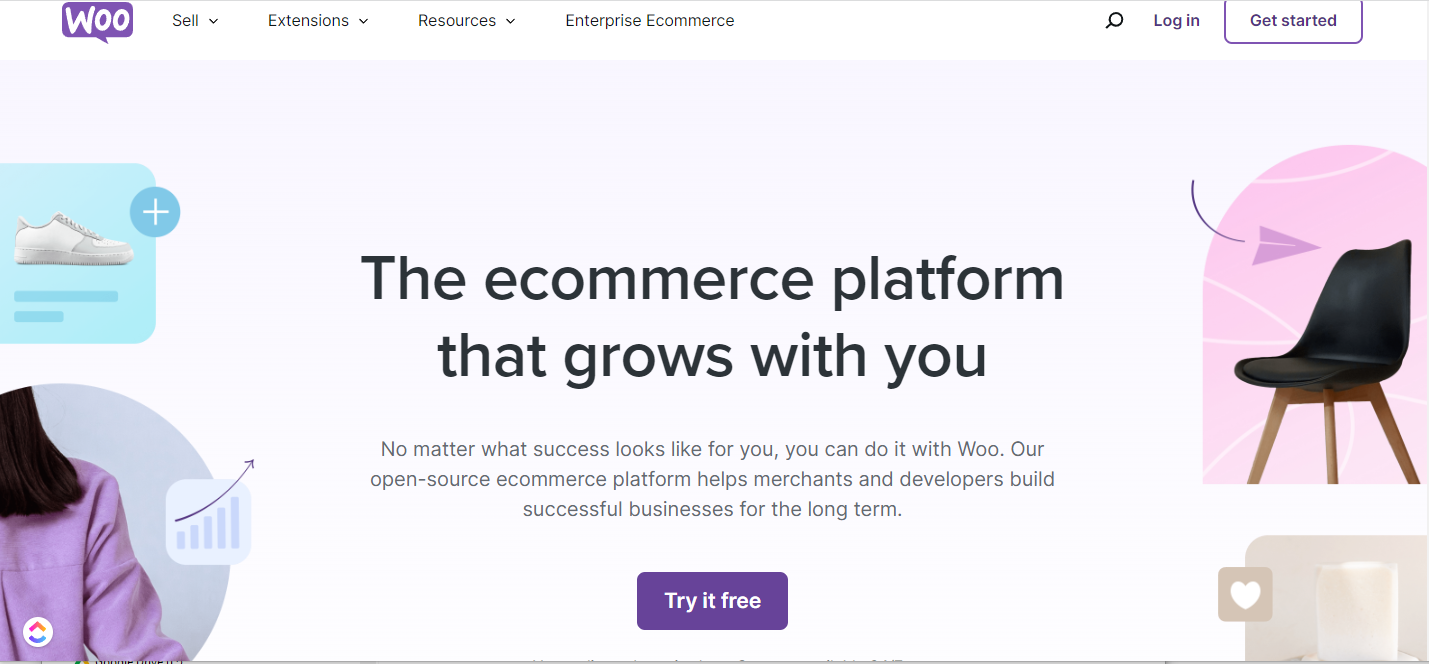Open the site search magnifier icon

[1113, 20]
